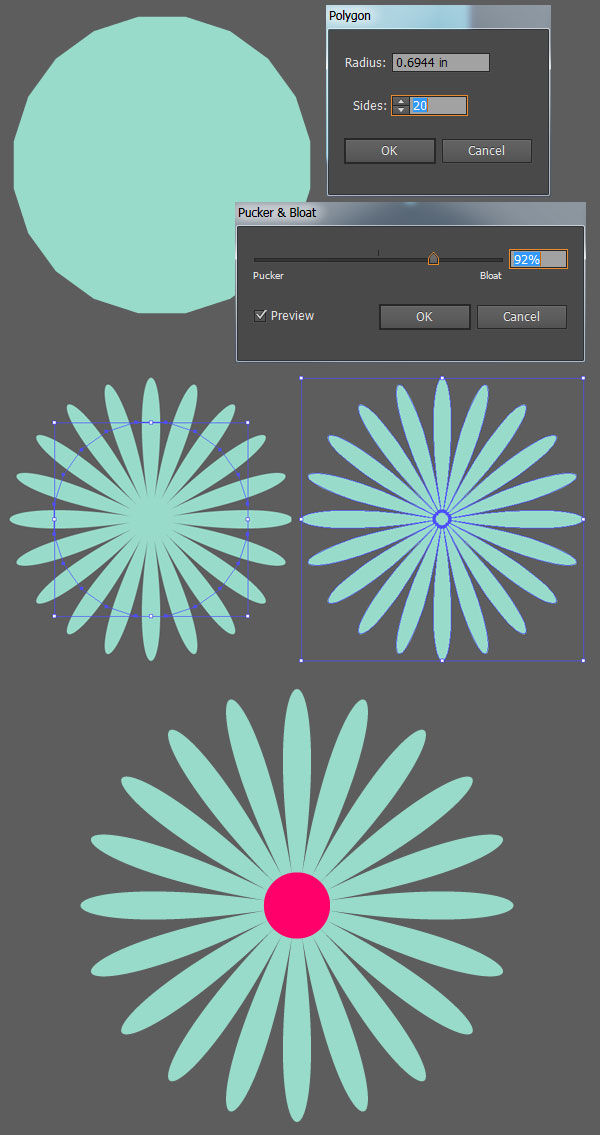Screen dimensions: 600x1135
Task: Click the Polygon dialog title bar
Action: (x=439, y=16)
